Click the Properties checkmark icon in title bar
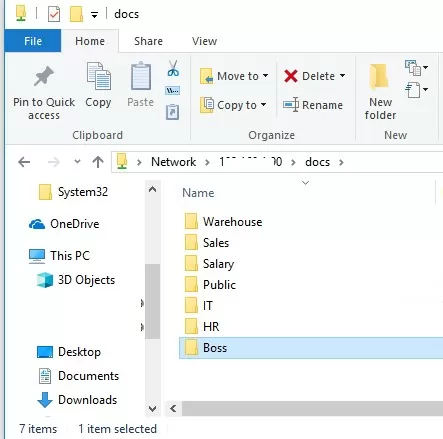 pyautogui.click(x=54, y=14)
